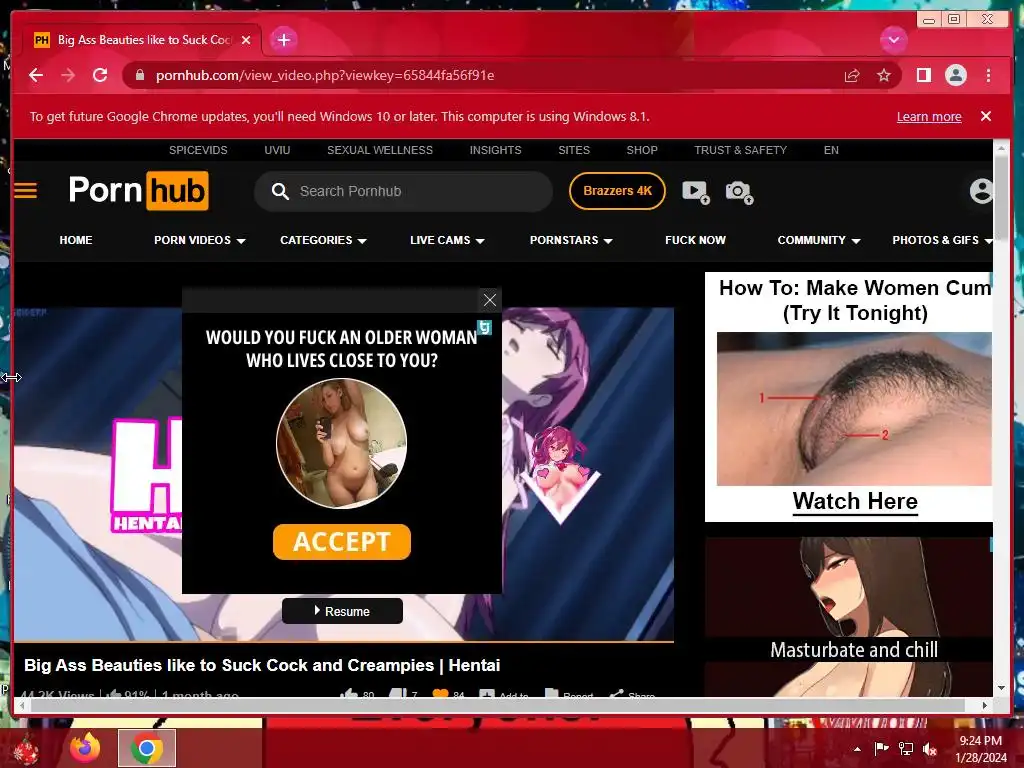The width and height of the screenshot is (1024, 768).
Task: Click the browser address bar URL
Action: pos(325,76)
